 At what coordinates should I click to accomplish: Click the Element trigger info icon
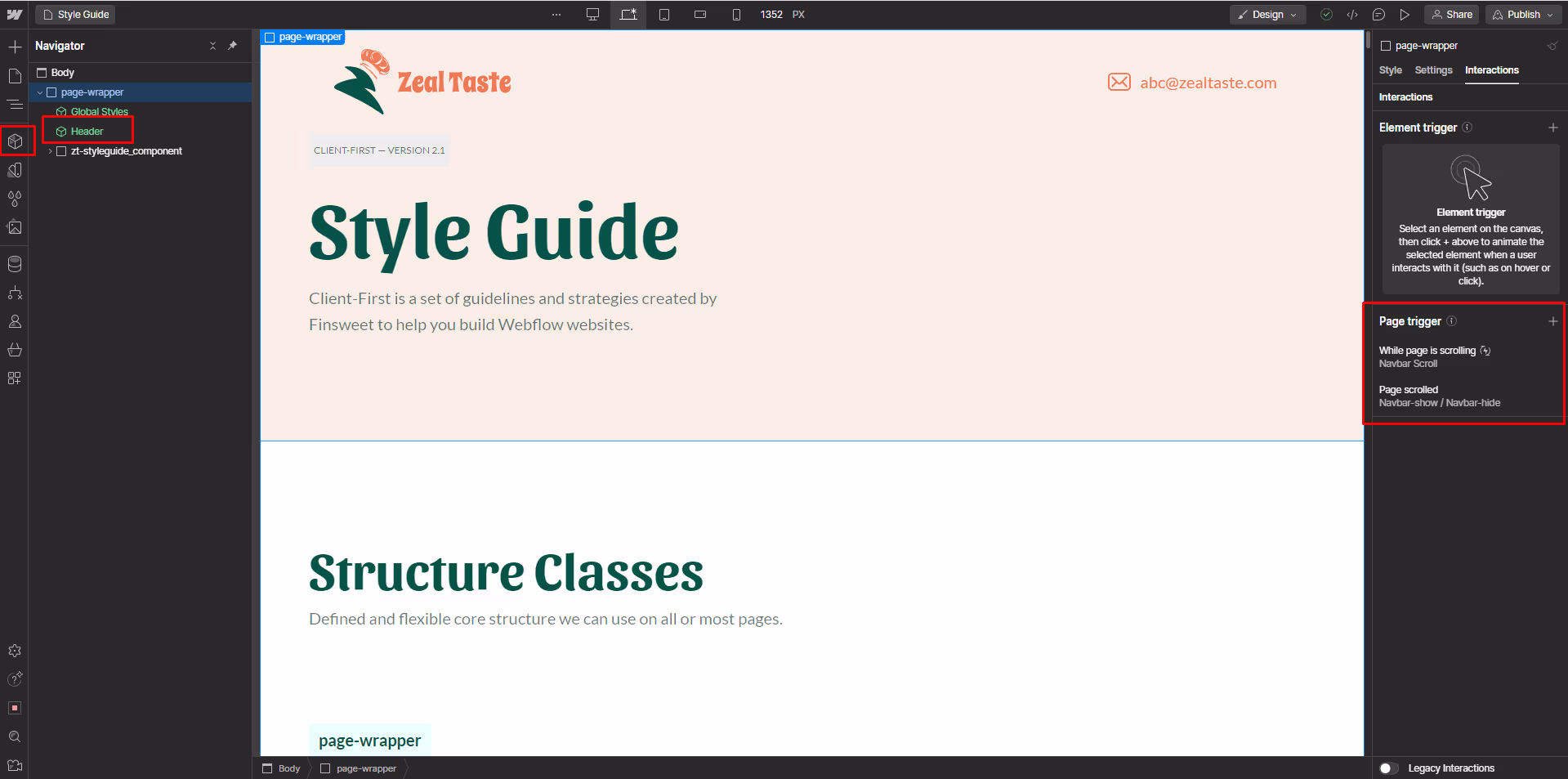click(x=1467, y=128)
